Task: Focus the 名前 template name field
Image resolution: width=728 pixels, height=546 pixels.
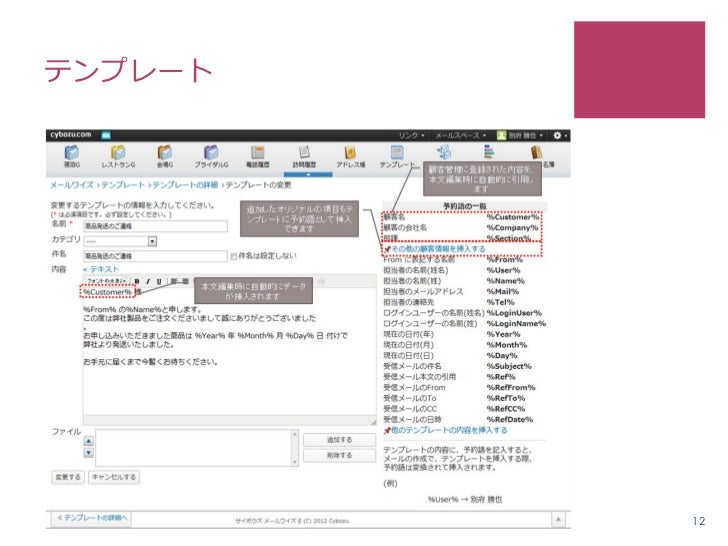Action: [x=156, y=226]
